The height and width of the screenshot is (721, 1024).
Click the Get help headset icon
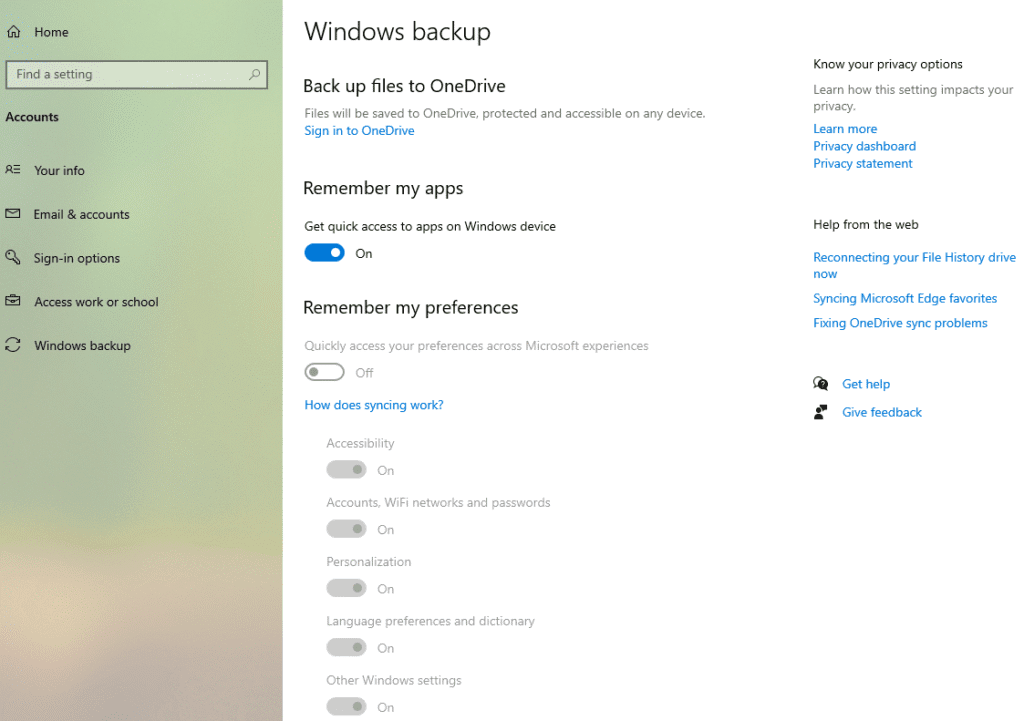[x=820, y=383]
